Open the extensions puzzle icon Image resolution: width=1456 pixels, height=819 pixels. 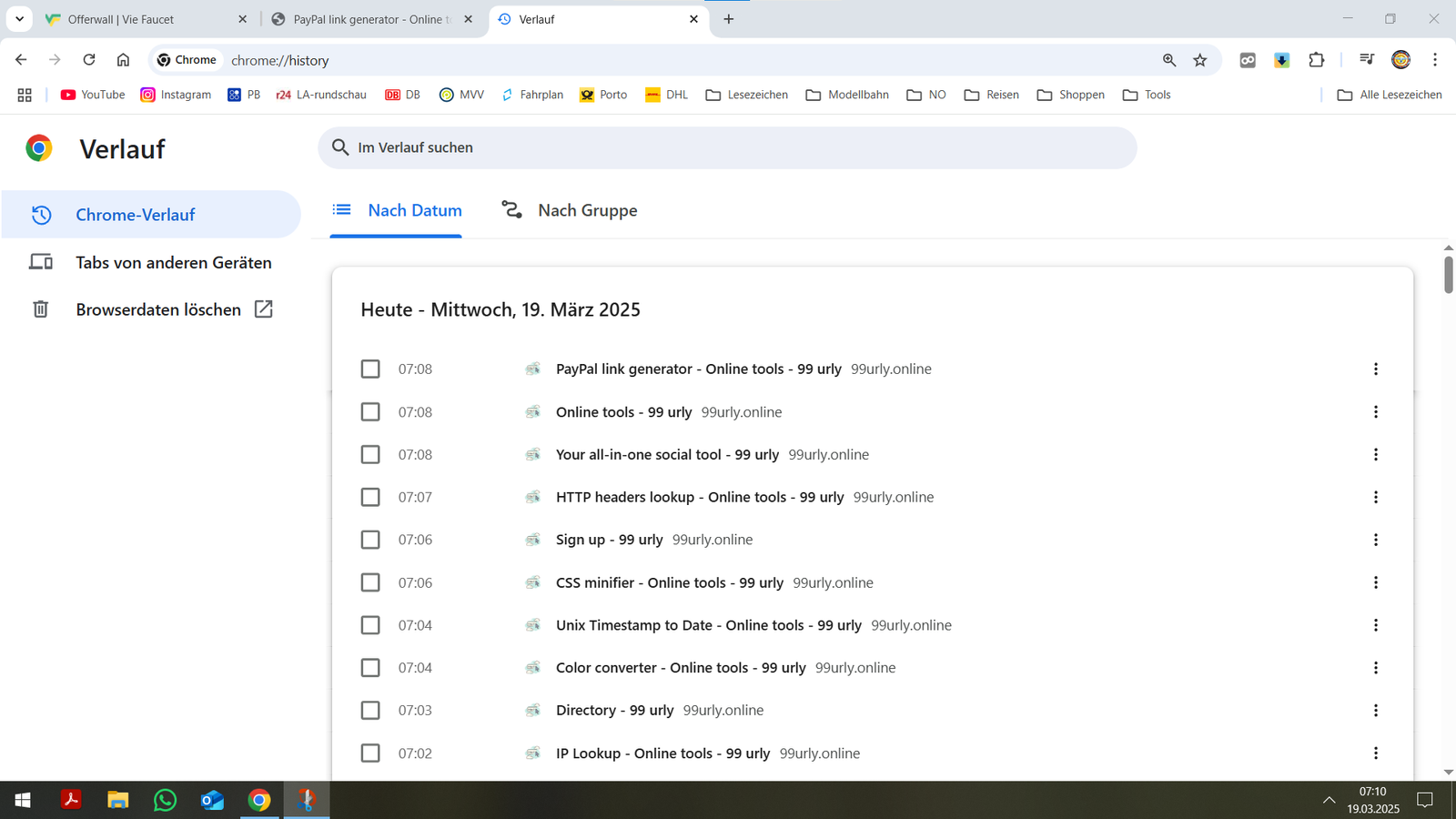click(1316, 60)
